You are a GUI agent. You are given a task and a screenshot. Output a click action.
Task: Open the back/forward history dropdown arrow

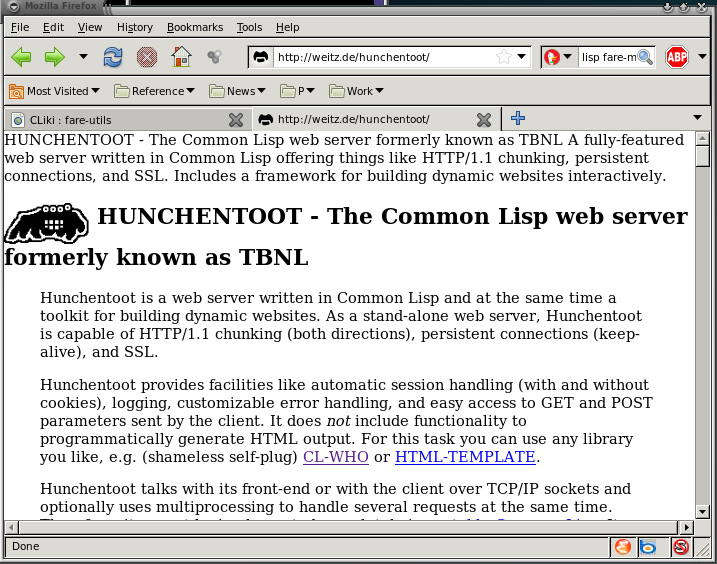(83, 57)
